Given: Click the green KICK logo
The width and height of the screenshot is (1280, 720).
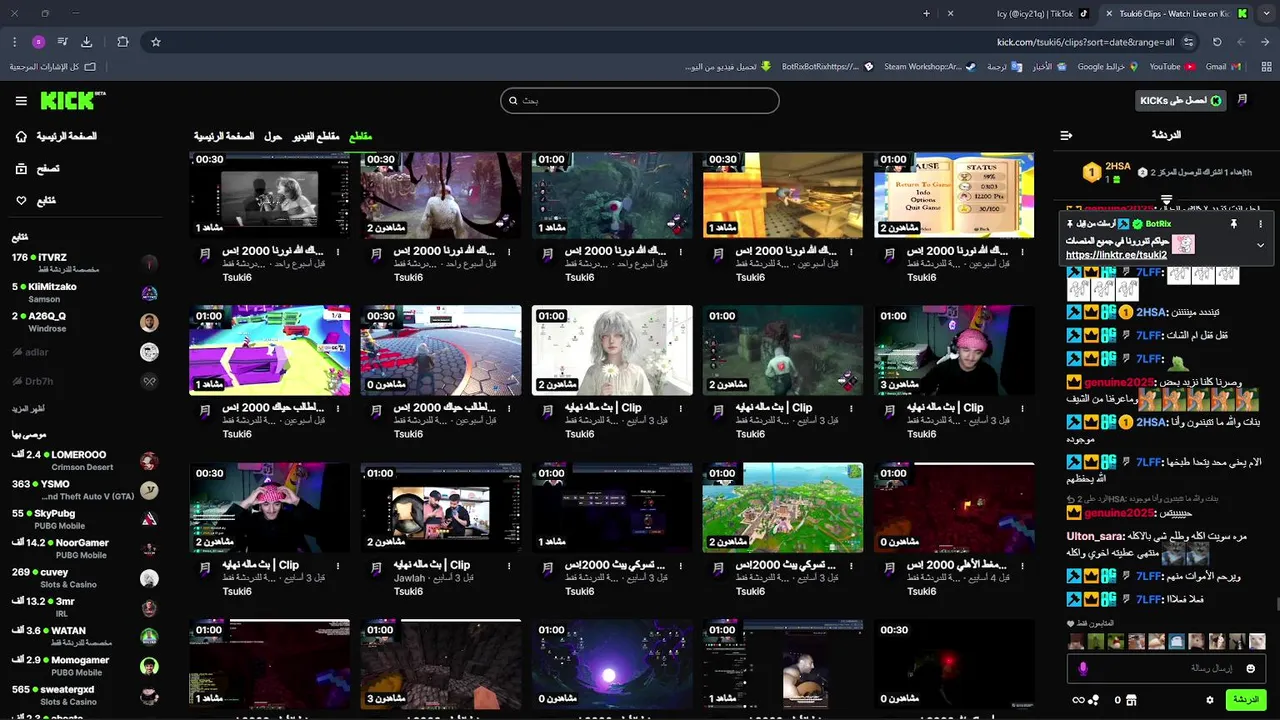Looking at the screenshot, I should click(73, 101).
